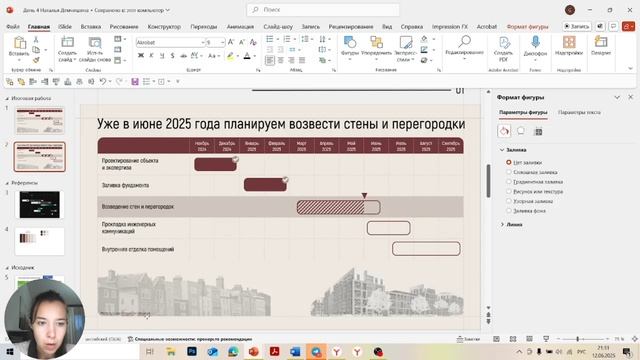The image size is (640, 360).
Task: Apply center text alignment
Action: (281, 60)
